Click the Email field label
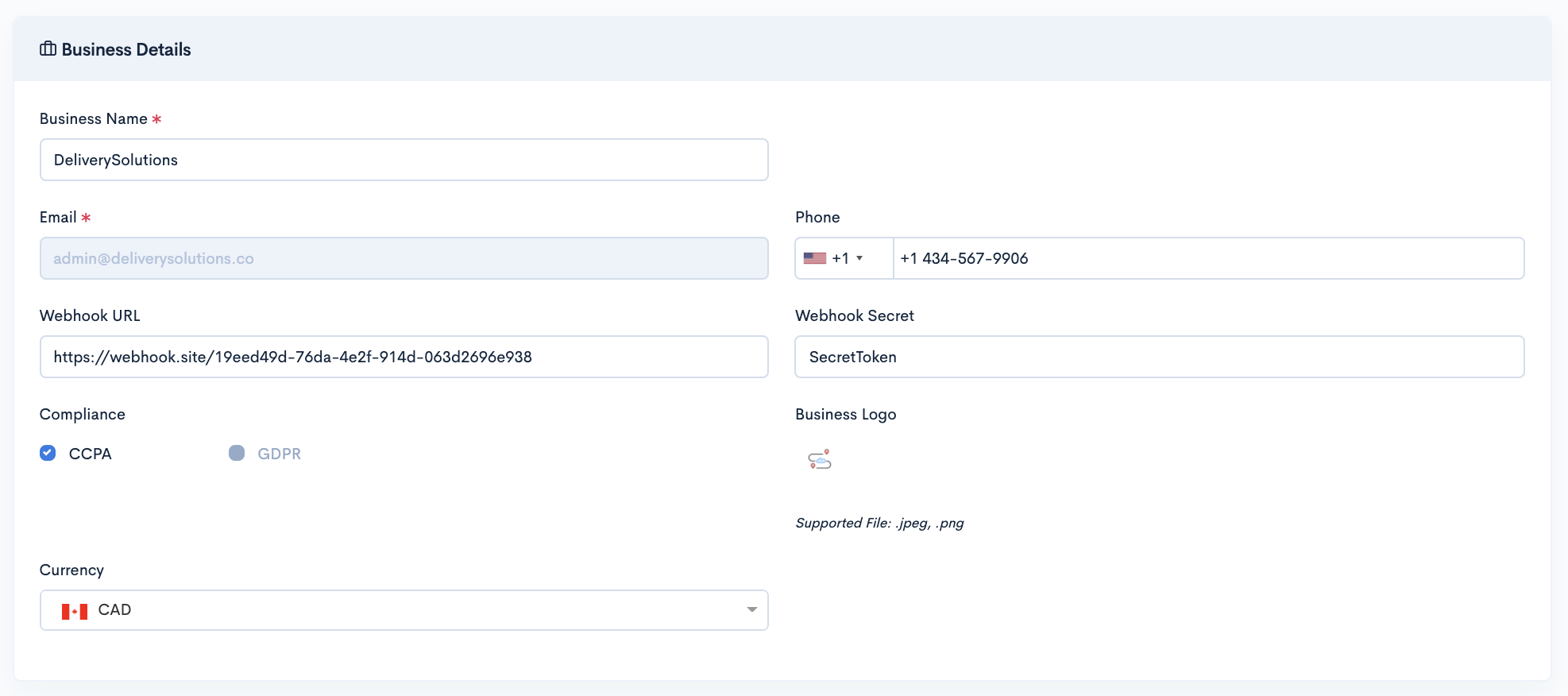1568x696 pixels. tap(58, 217)
